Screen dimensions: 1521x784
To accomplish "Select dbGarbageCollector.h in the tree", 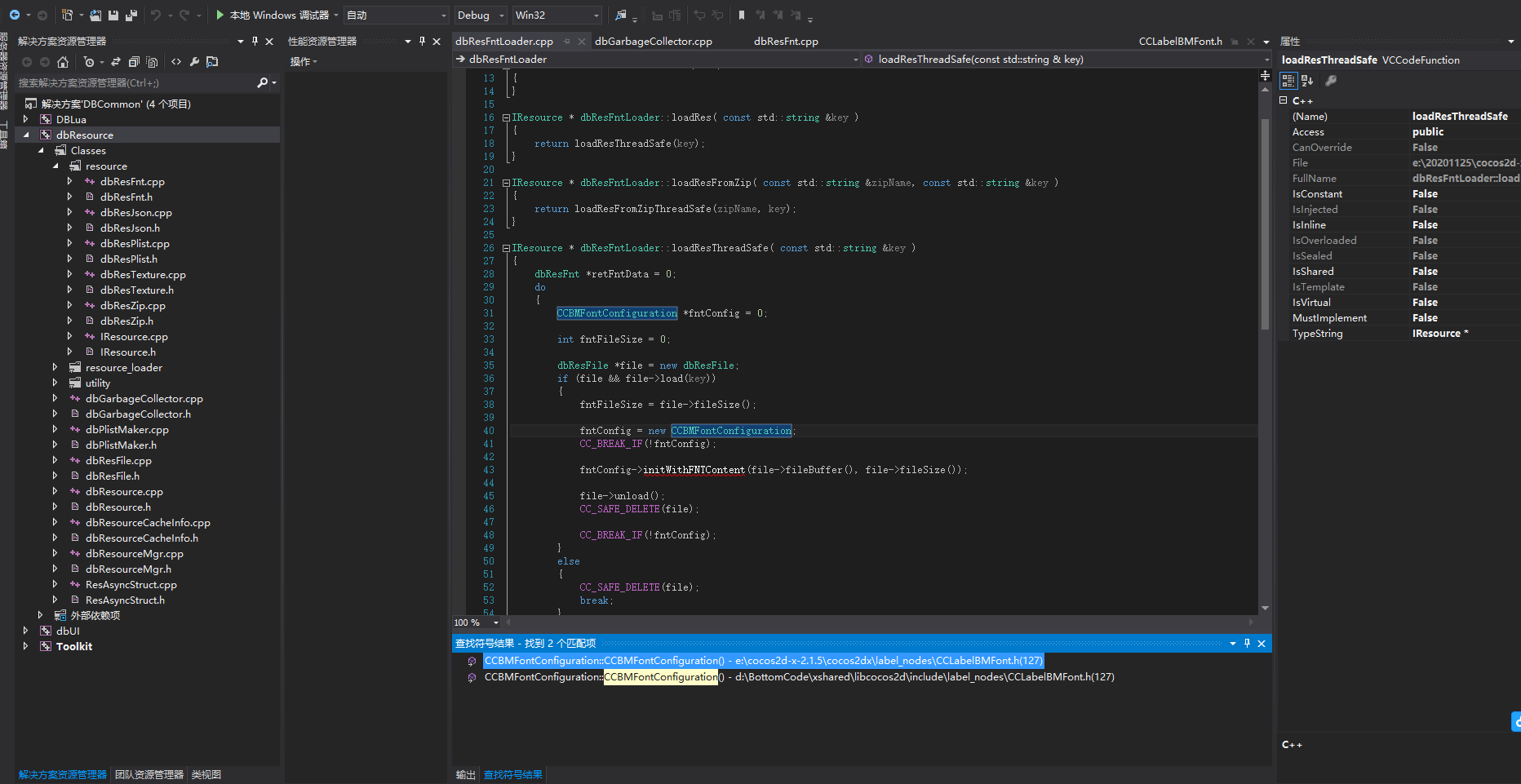I will tap(138, 414).
